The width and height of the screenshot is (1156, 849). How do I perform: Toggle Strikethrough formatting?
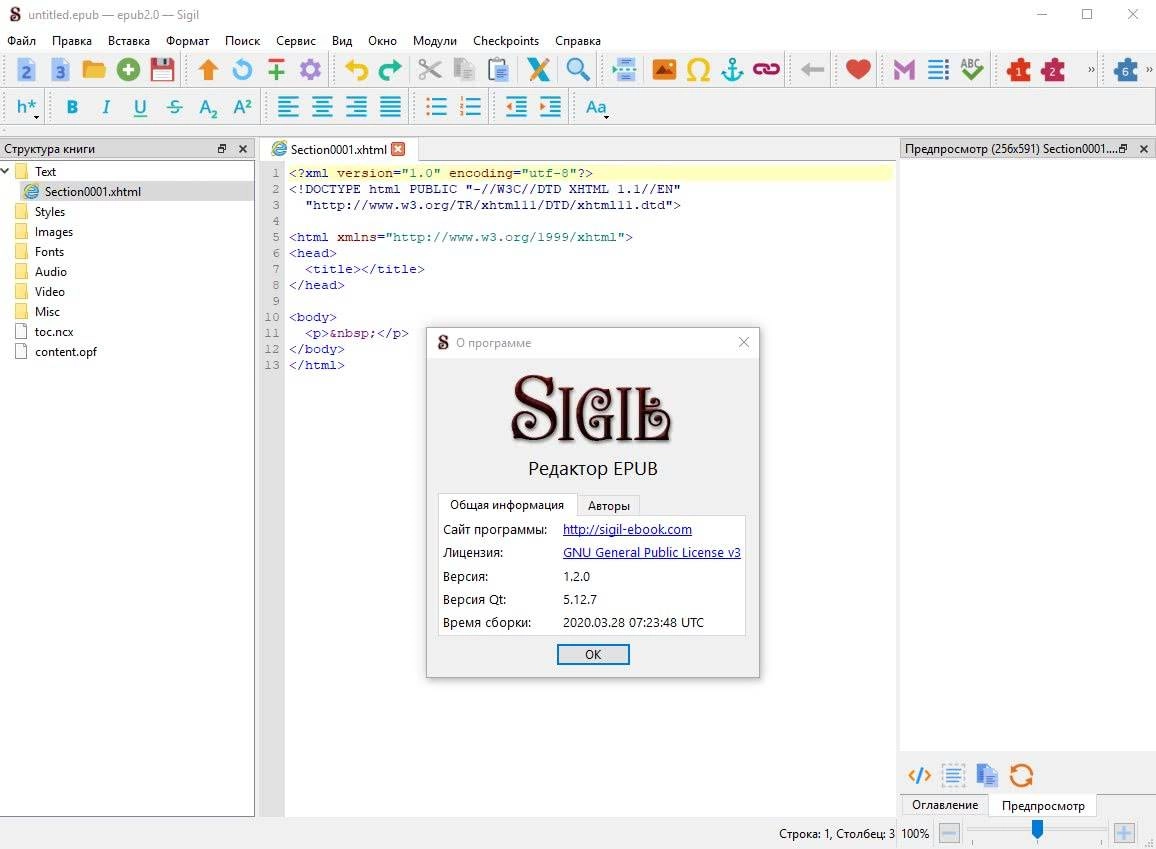(x=174, y=108)
